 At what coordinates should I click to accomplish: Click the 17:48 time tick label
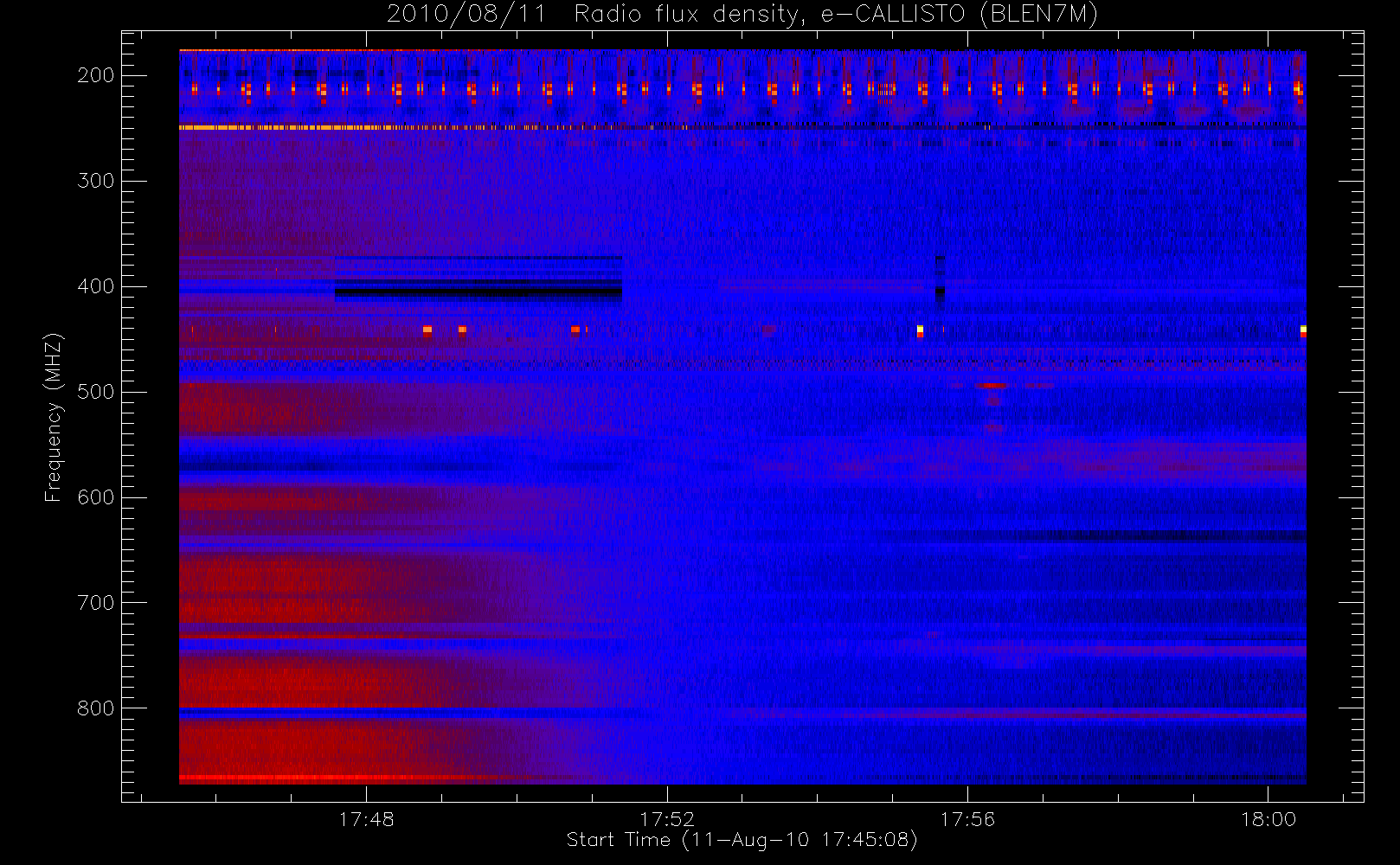[x=366, y=819]
